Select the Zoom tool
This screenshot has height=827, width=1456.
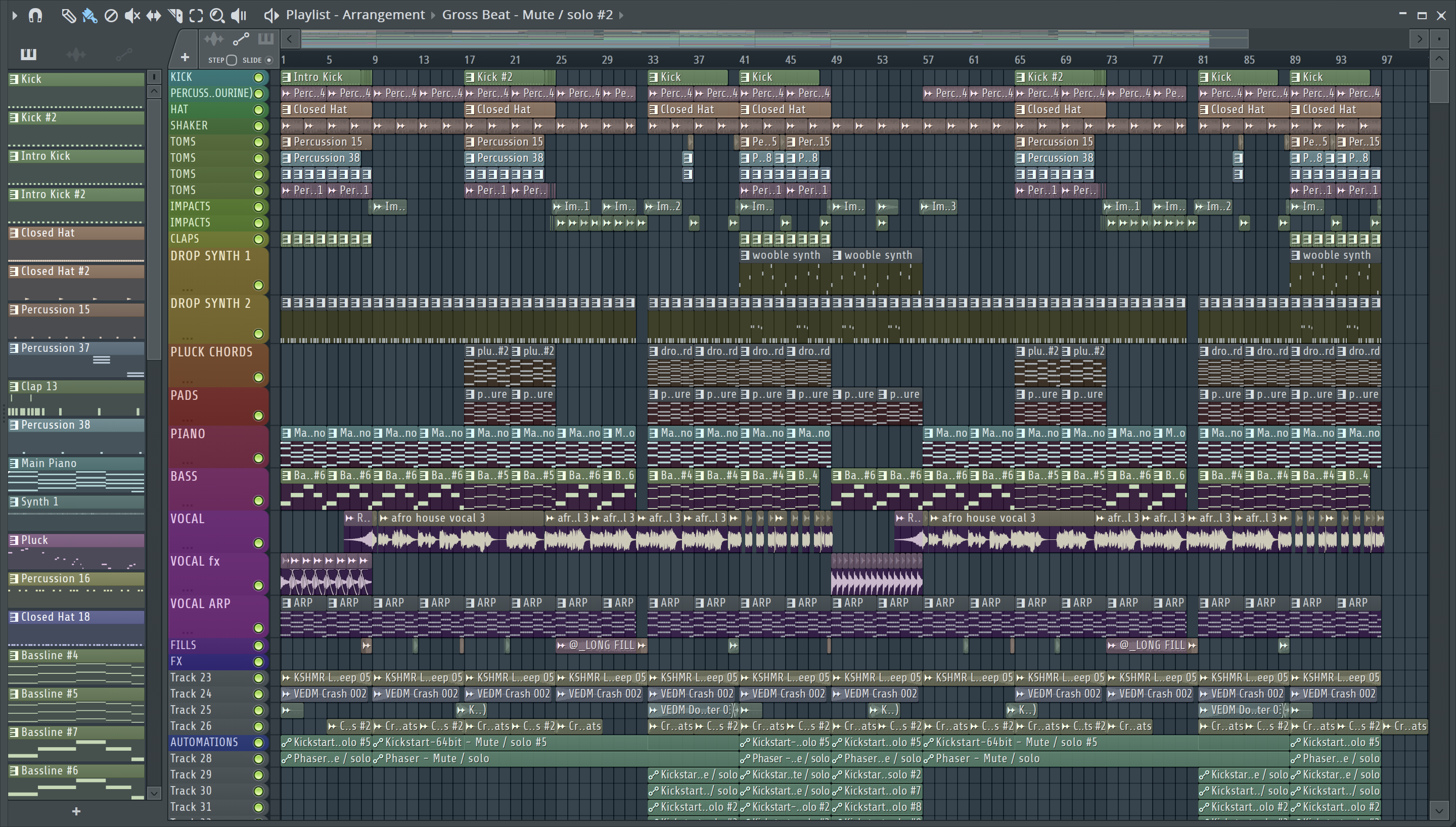point(217,15)
